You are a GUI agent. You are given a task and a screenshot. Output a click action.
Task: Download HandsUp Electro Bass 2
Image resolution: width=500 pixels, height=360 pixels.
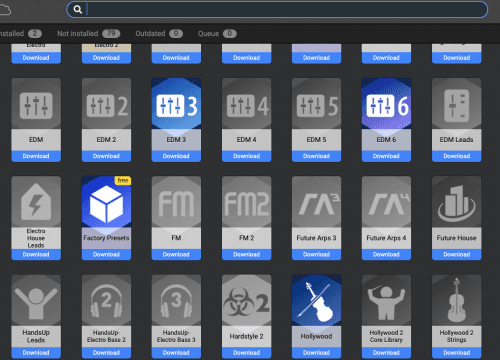[106, 353]
